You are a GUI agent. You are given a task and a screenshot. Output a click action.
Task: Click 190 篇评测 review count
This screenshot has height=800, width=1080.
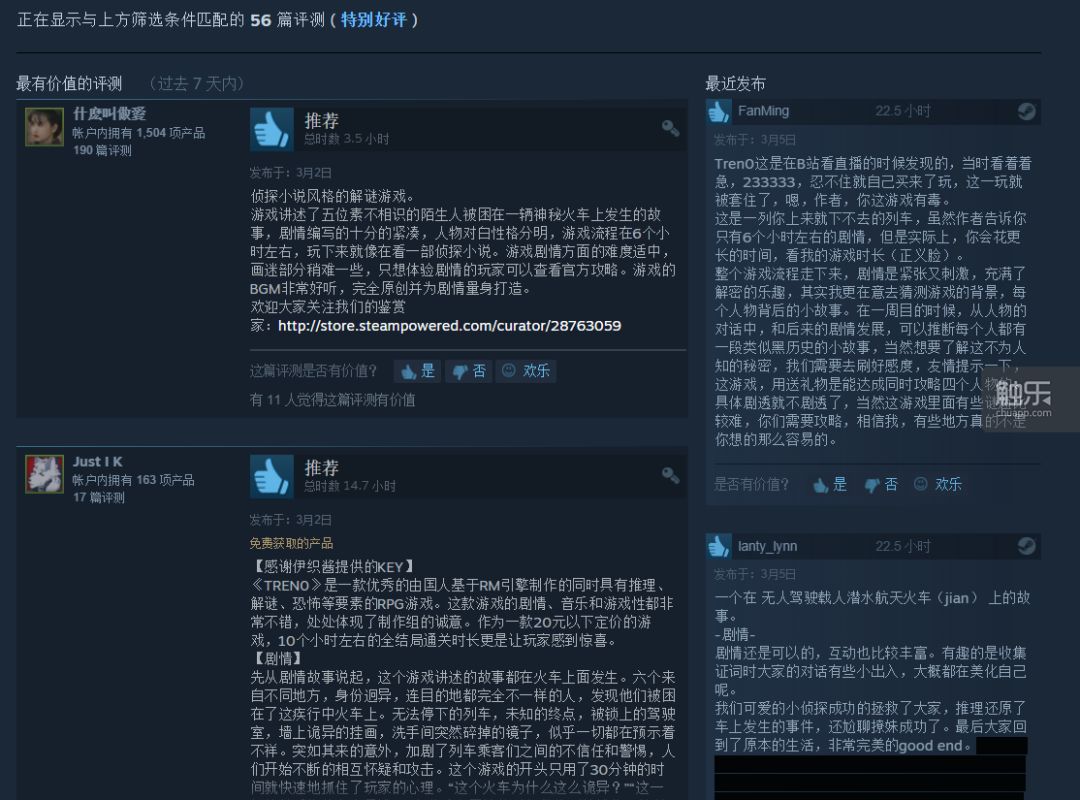102,150
